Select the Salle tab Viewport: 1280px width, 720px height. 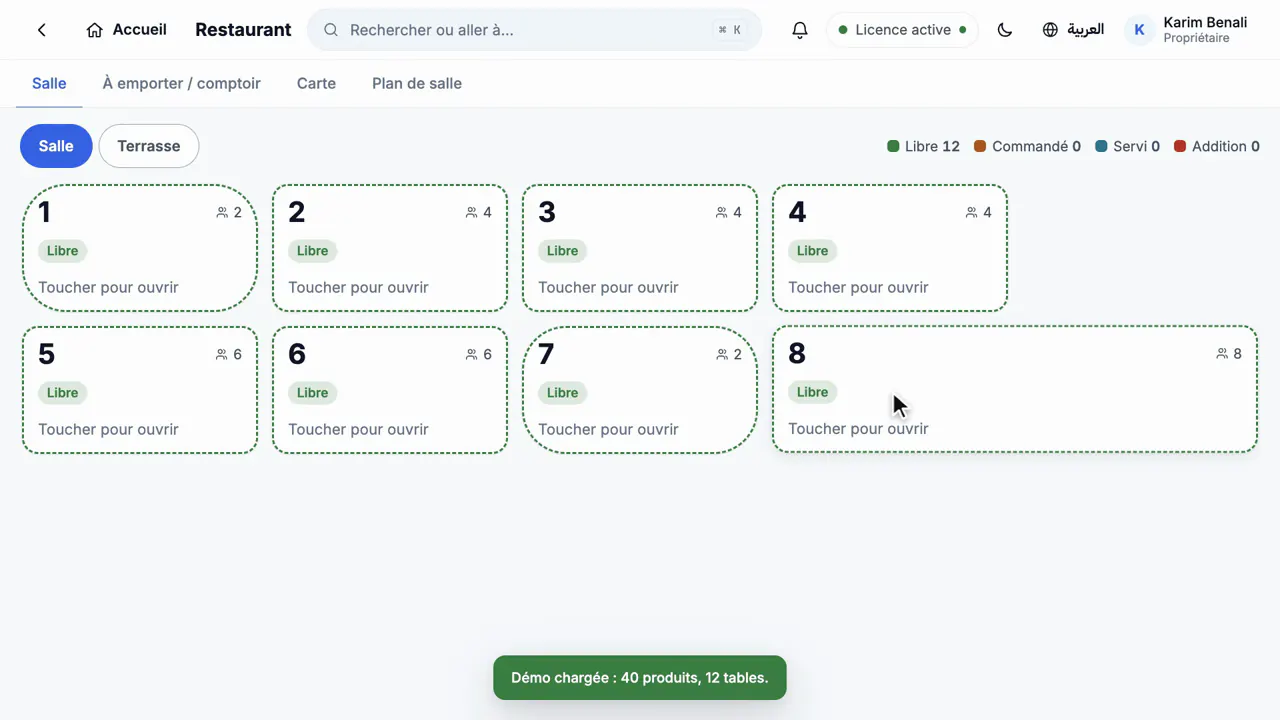49,83
